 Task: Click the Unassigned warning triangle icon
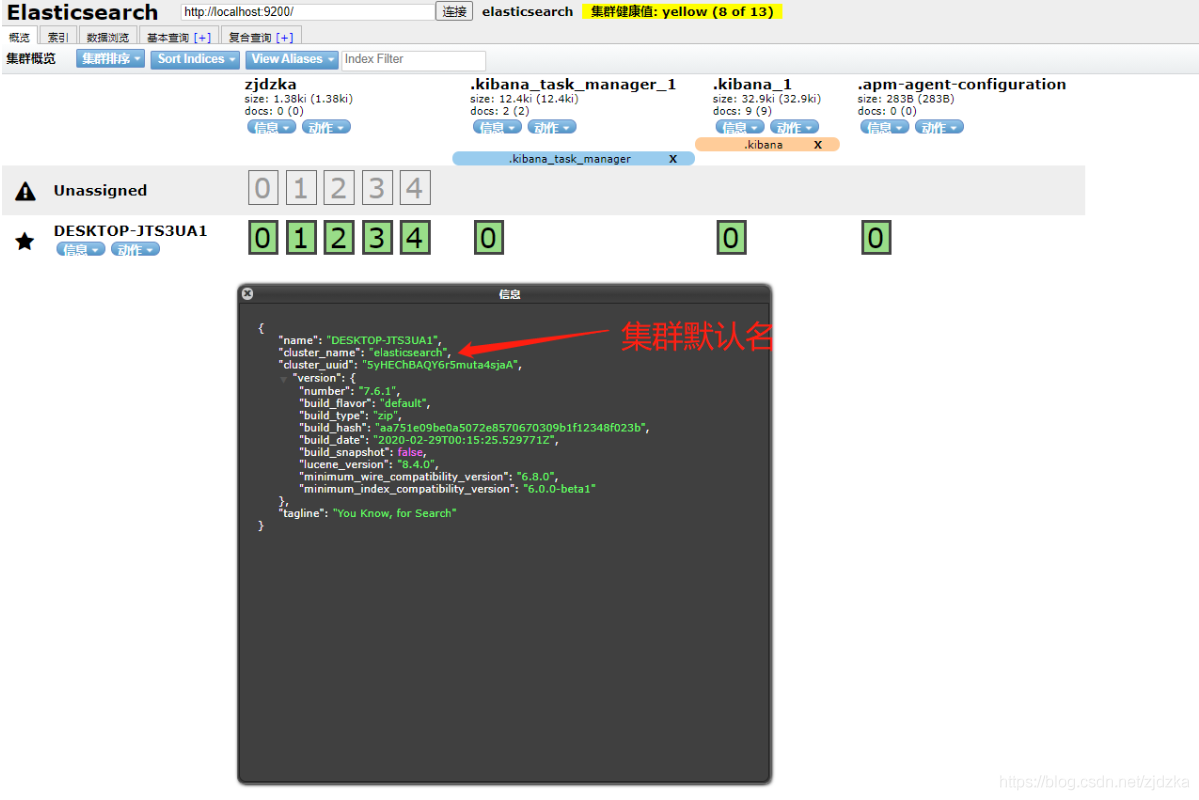[x=25, y=191]
